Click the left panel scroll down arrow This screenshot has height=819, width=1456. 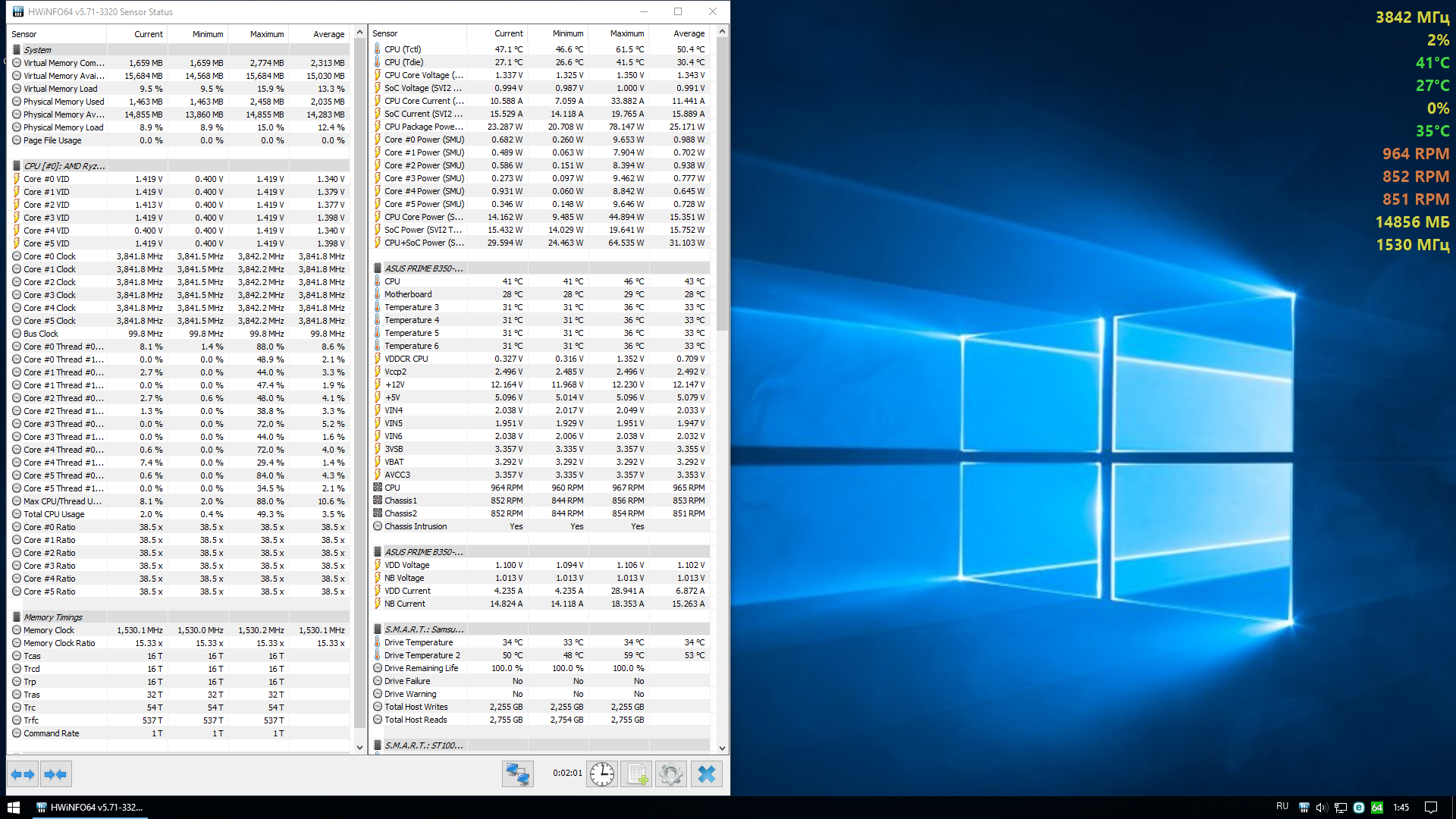(x=359, y=747)
